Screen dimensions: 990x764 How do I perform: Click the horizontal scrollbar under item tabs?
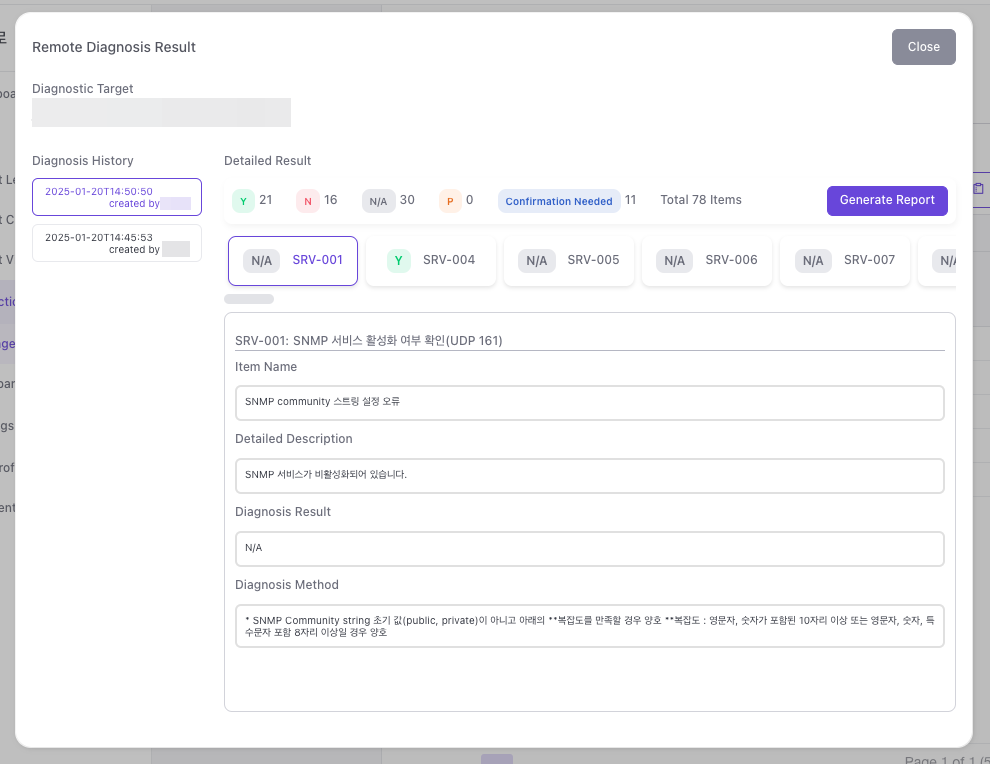point(249,299)
